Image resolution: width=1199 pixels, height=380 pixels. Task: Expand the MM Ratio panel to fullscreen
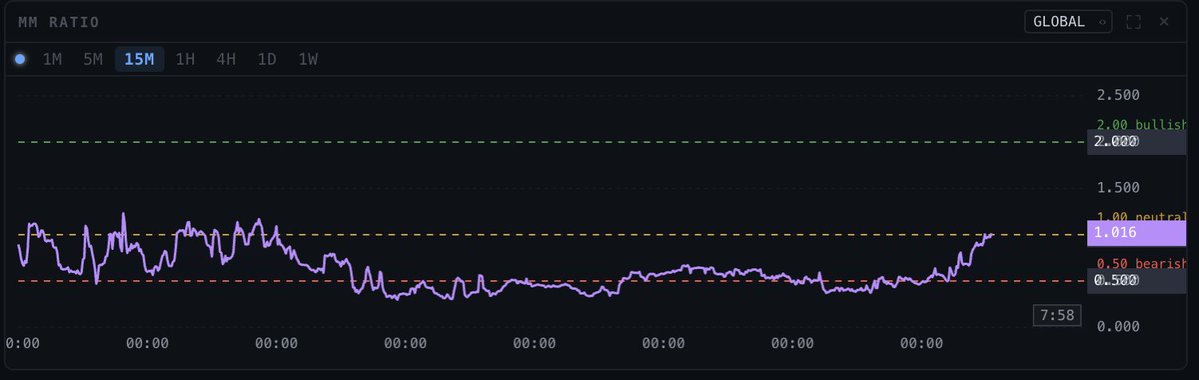(x=1133, y=22)
